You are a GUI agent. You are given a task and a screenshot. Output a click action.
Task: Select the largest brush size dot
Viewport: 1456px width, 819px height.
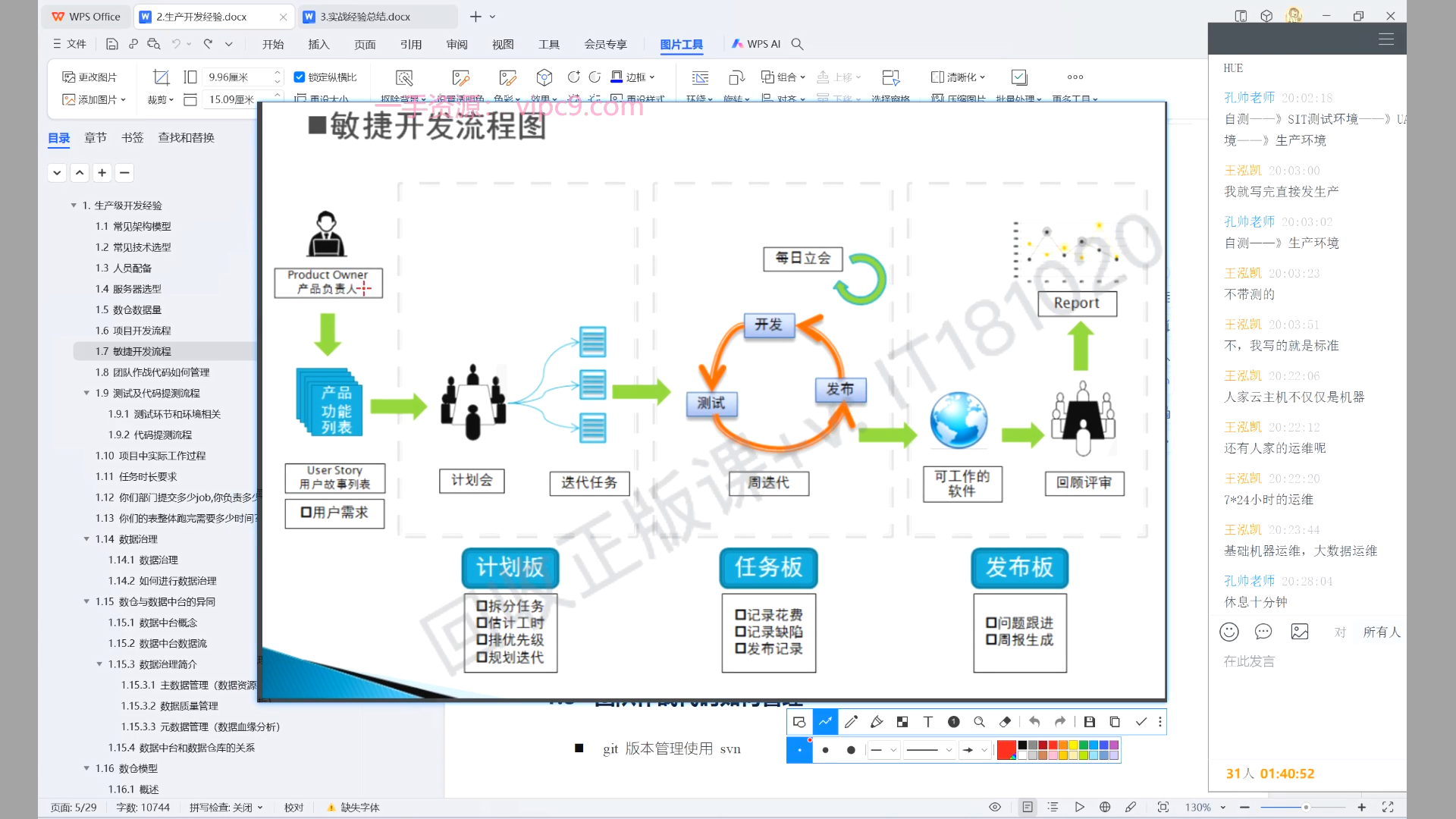tap(851, 750)
